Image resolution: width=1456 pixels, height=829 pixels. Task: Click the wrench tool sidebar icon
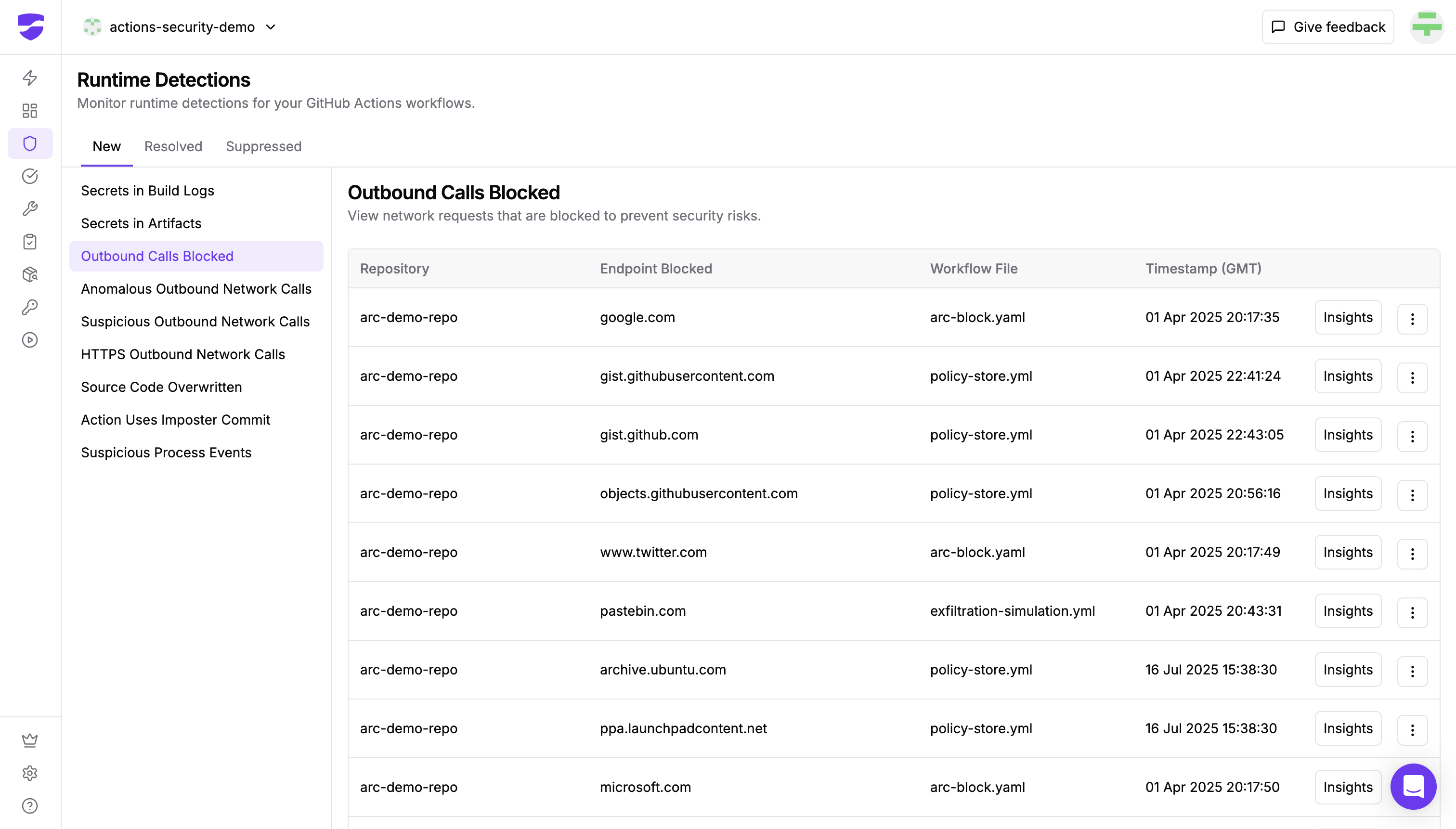(29, 209)
